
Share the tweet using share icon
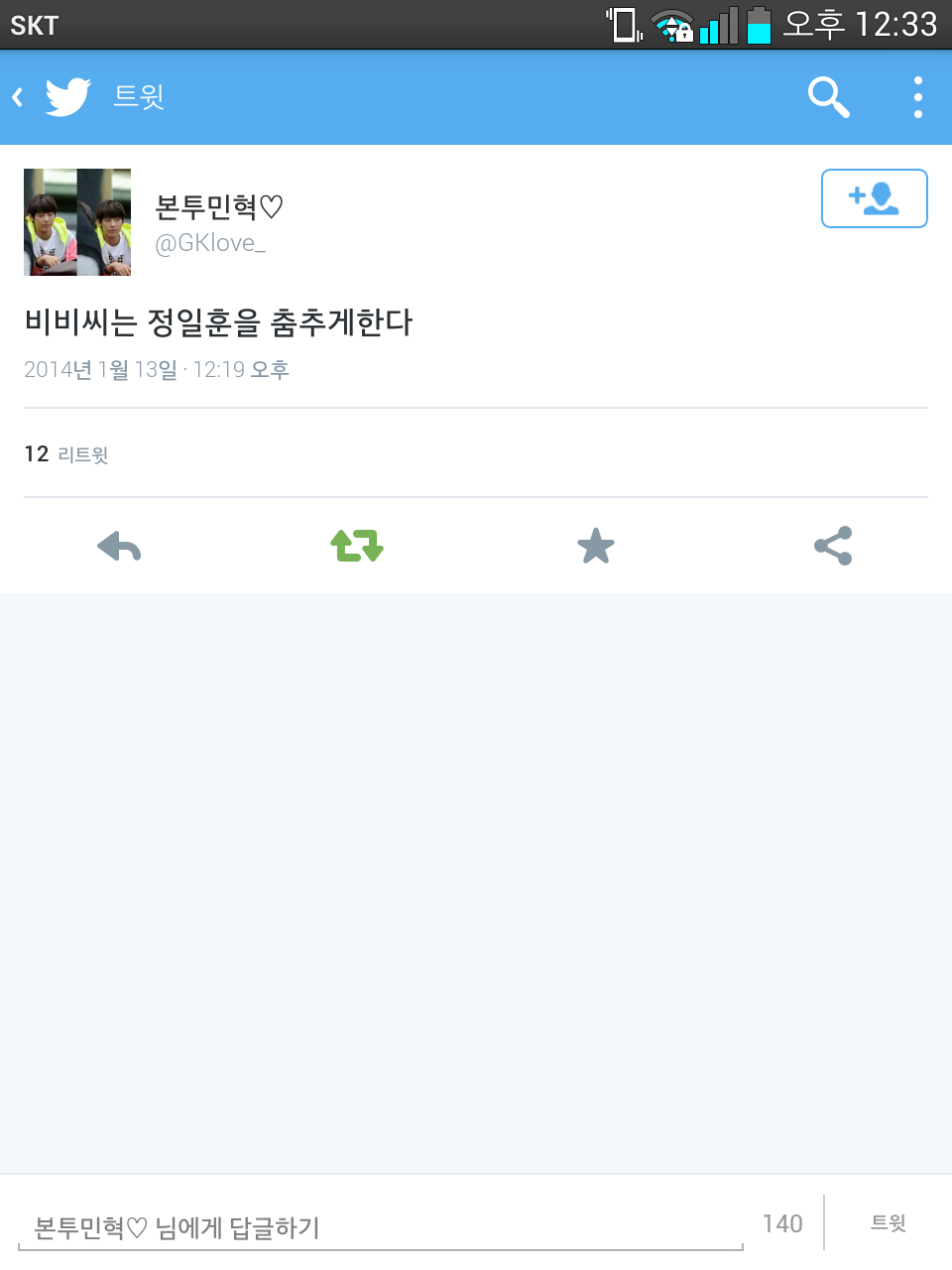[833, 546]
